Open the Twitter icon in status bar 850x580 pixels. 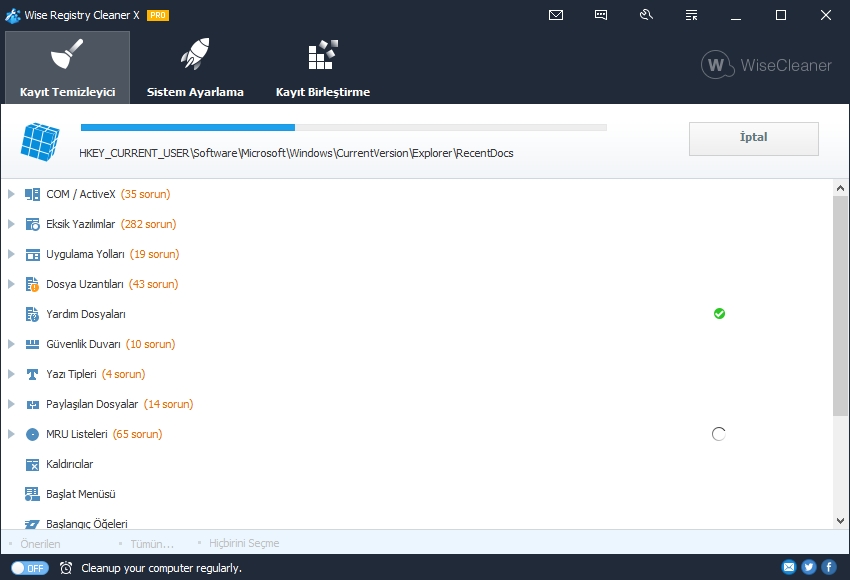coord(809,567)
